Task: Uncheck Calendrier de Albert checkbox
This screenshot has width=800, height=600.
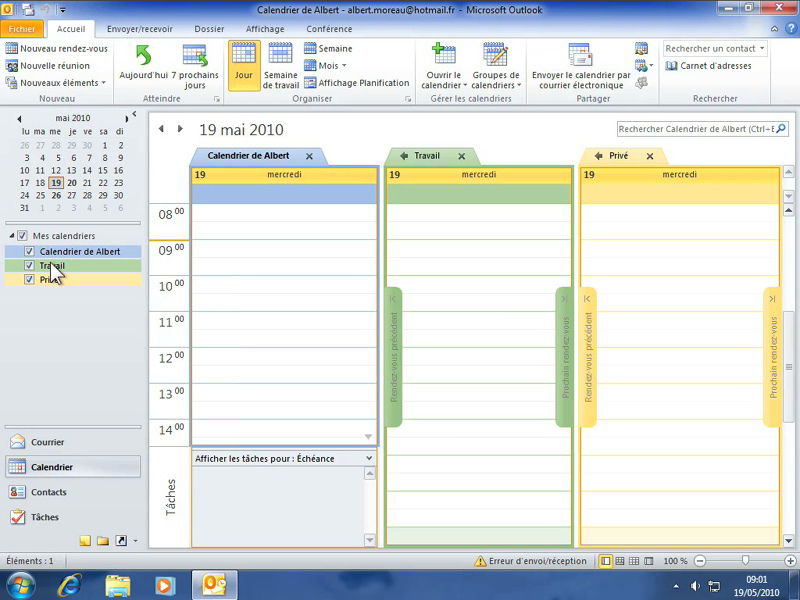Action: (x=29, y=252)
